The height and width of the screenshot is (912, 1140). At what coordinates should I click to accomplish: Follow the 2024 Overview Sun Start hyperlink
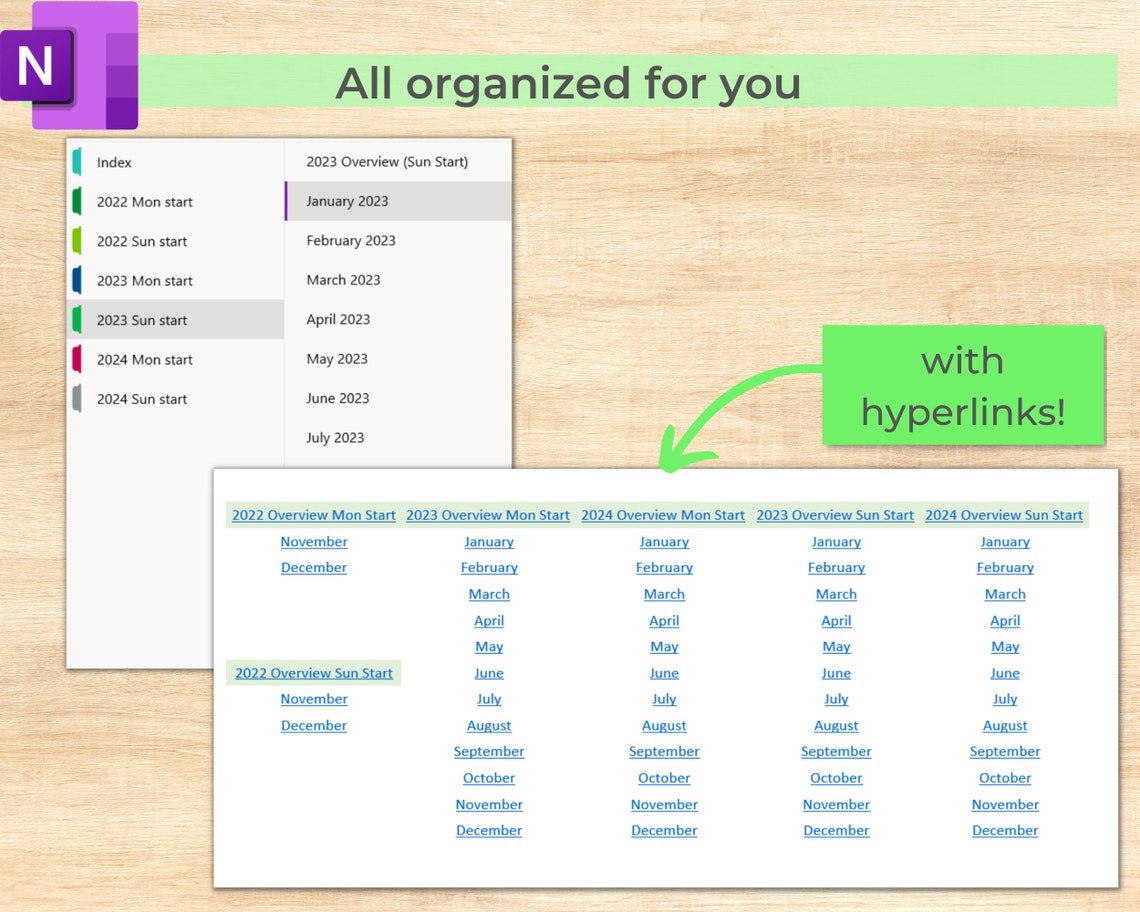(x=1004, y=515)
